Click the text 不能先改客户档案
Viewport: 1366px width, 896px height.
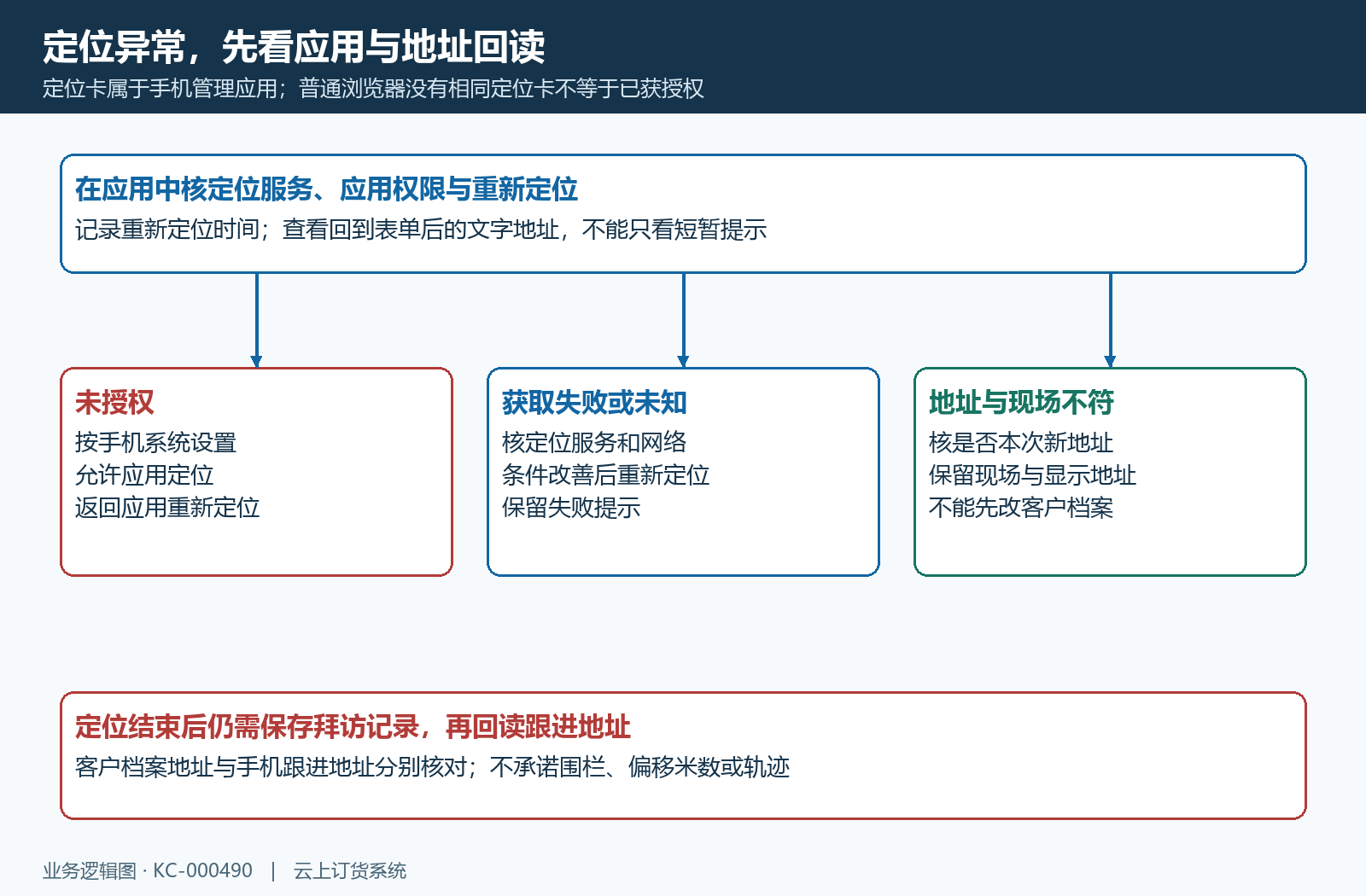tap(1021, 507)
